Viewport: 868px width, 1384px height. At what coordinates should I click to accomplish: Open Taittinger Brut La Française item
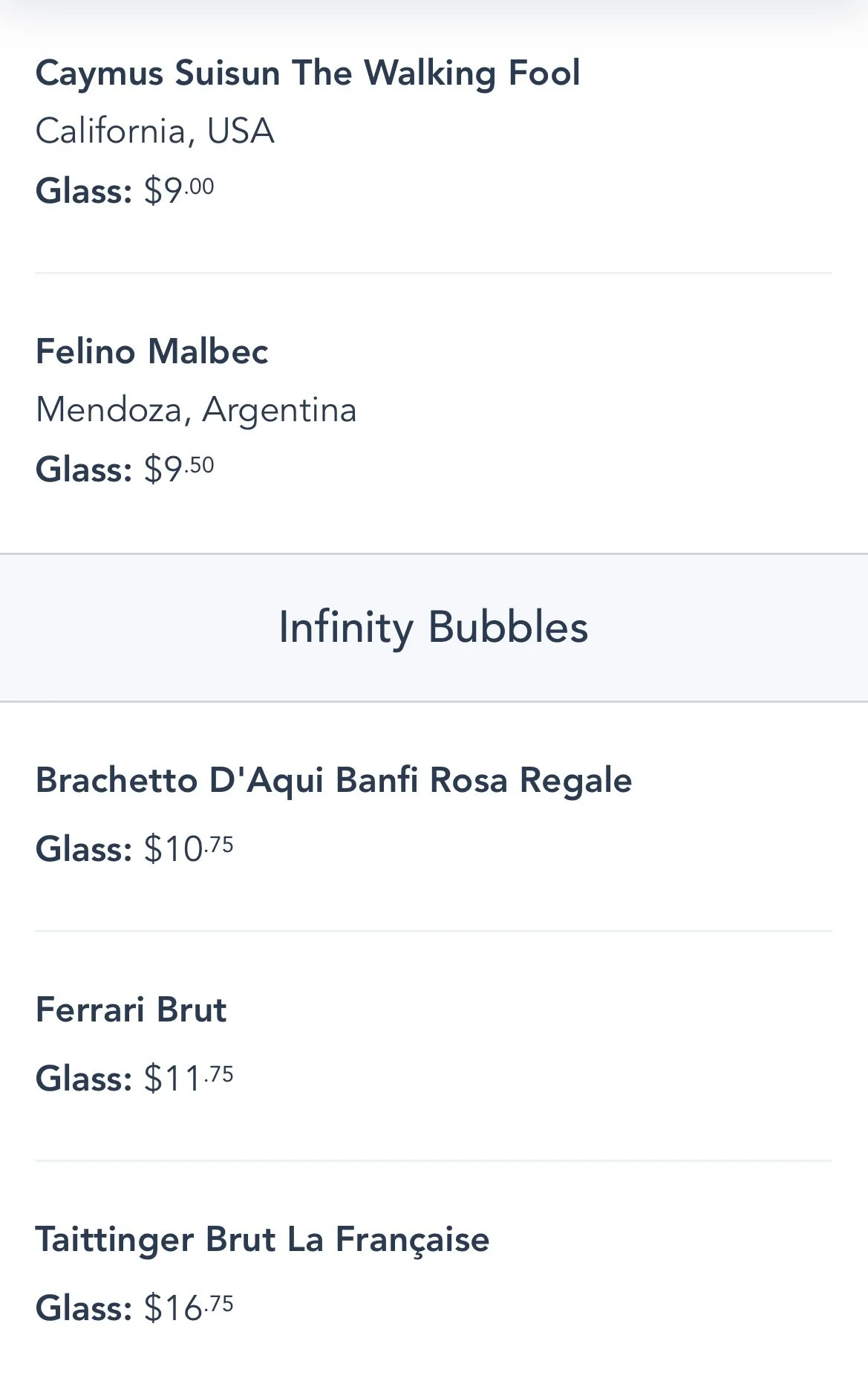point(262,1239)
